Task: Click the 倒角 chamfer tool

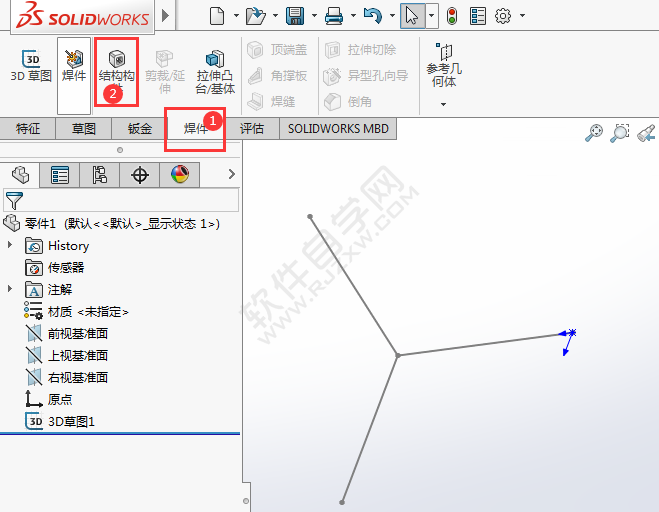Action: pyautogui.click(x=348, y=101)
